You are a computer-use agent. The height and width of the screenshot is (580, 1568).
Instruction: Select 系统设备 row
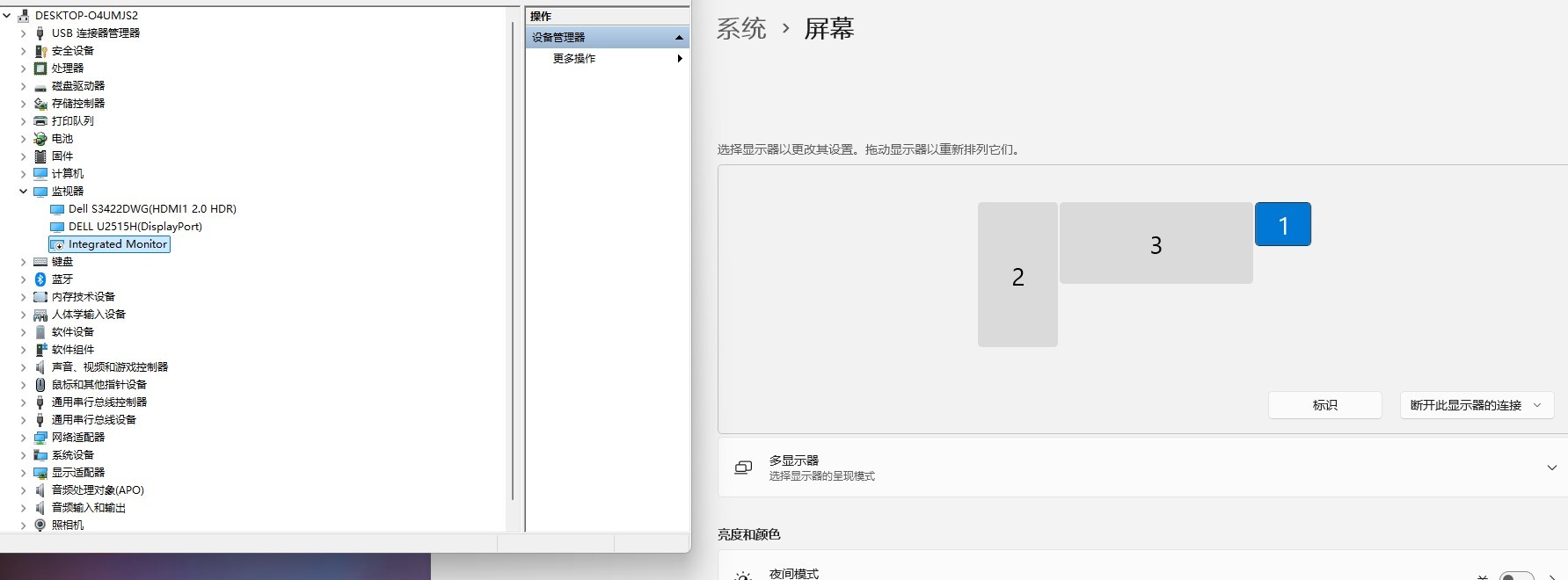[73, 454]
